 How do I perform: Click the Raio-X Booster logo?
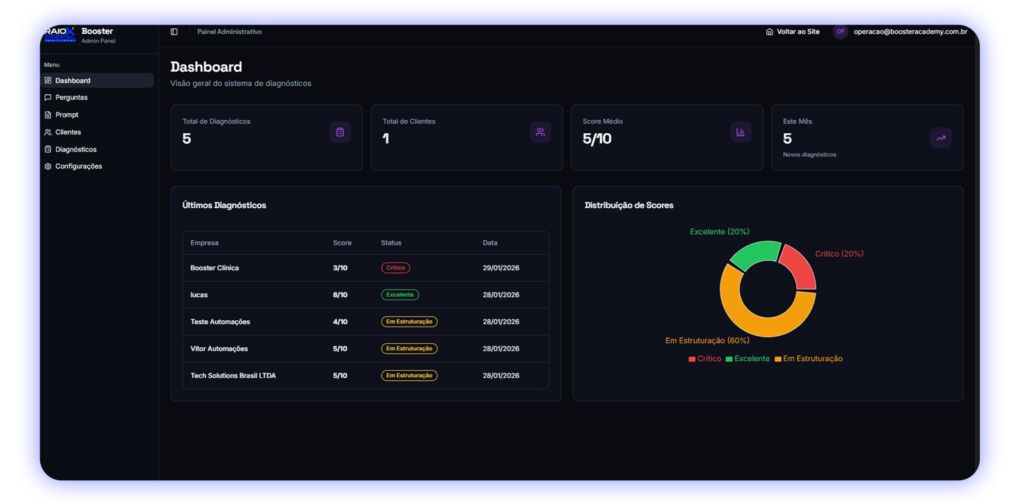pyautogui.click(x=60, y=33)
